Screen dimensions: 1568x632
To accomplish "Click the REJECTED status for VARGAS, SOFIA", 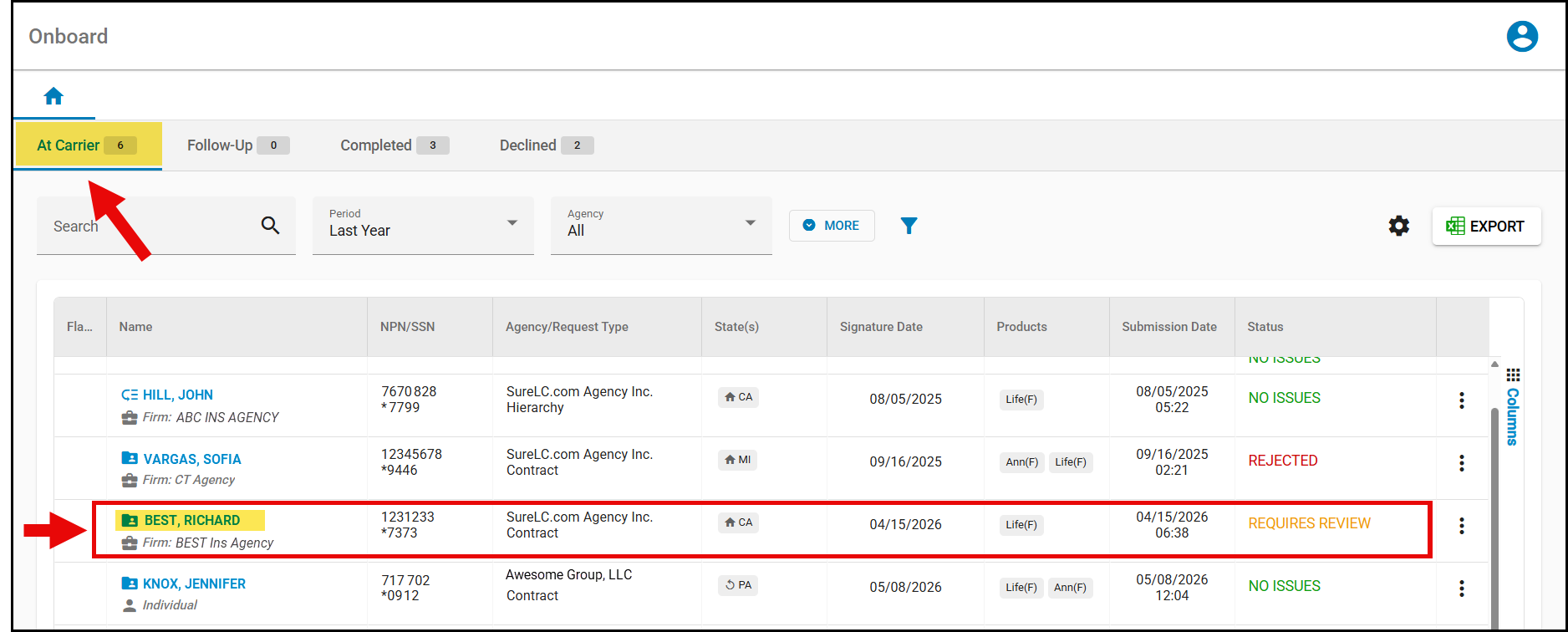I will click(x=1283, y=461).
